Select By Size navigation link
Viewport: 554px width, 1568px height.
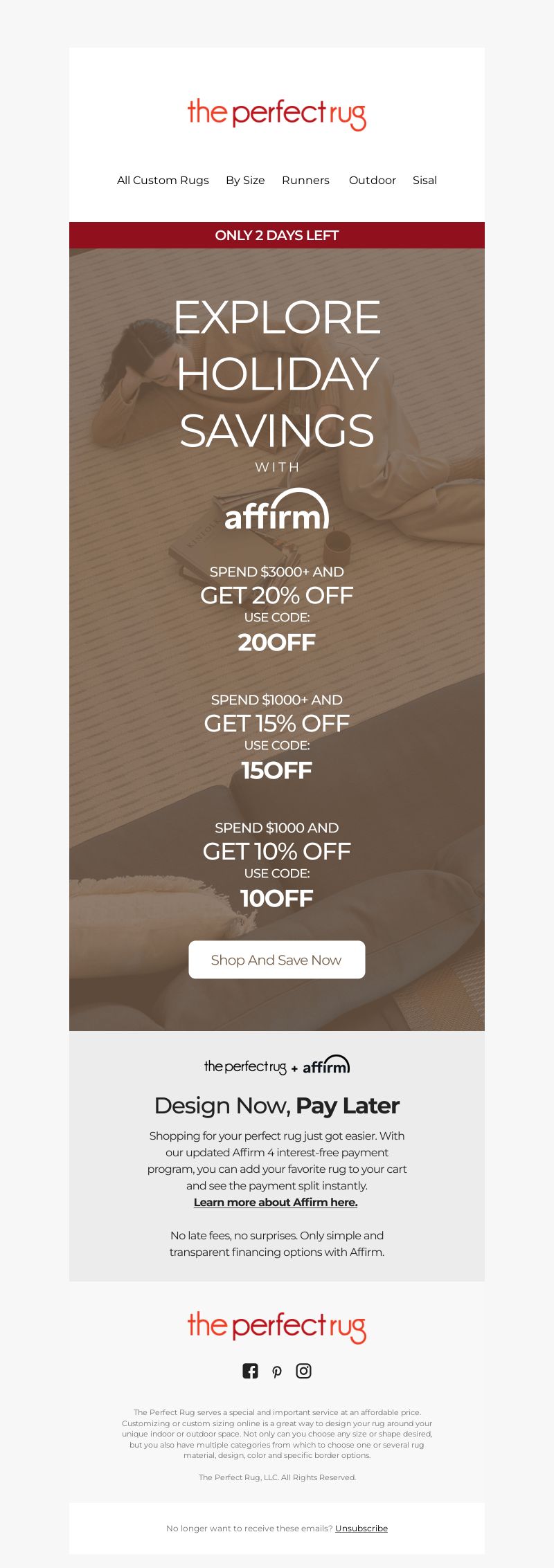pyautogui.click(x=245, y=180)
